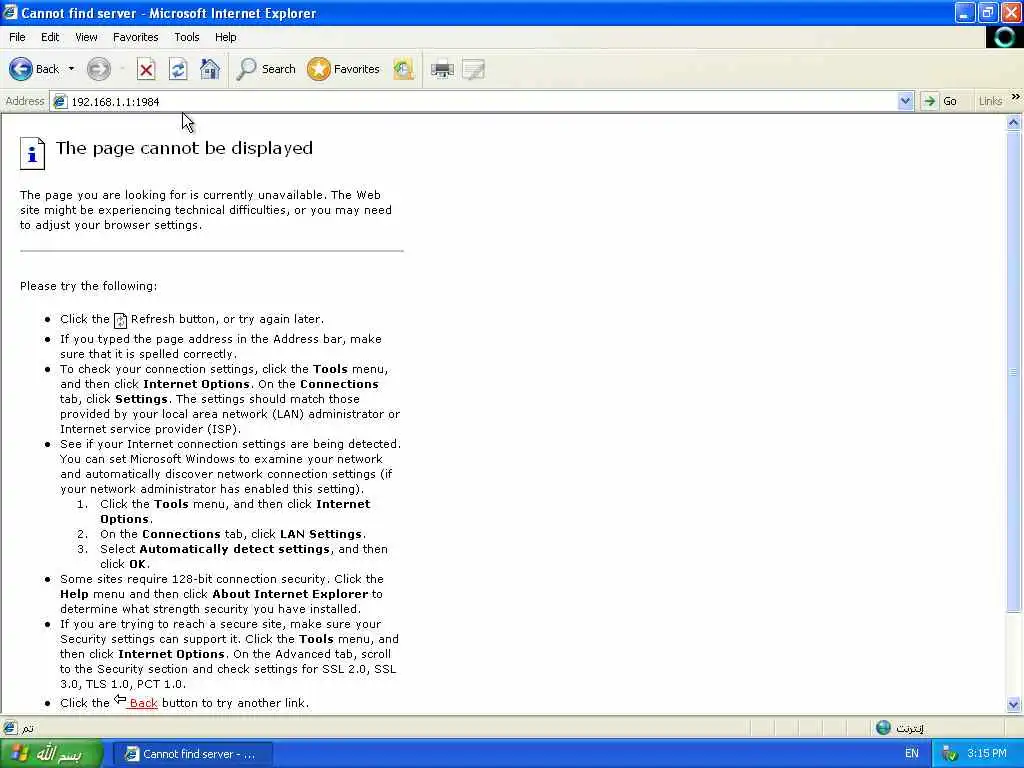Open the Favorites star toolbar button
The height and width of the screenshot is (768, 1024).
coord(344,69)
